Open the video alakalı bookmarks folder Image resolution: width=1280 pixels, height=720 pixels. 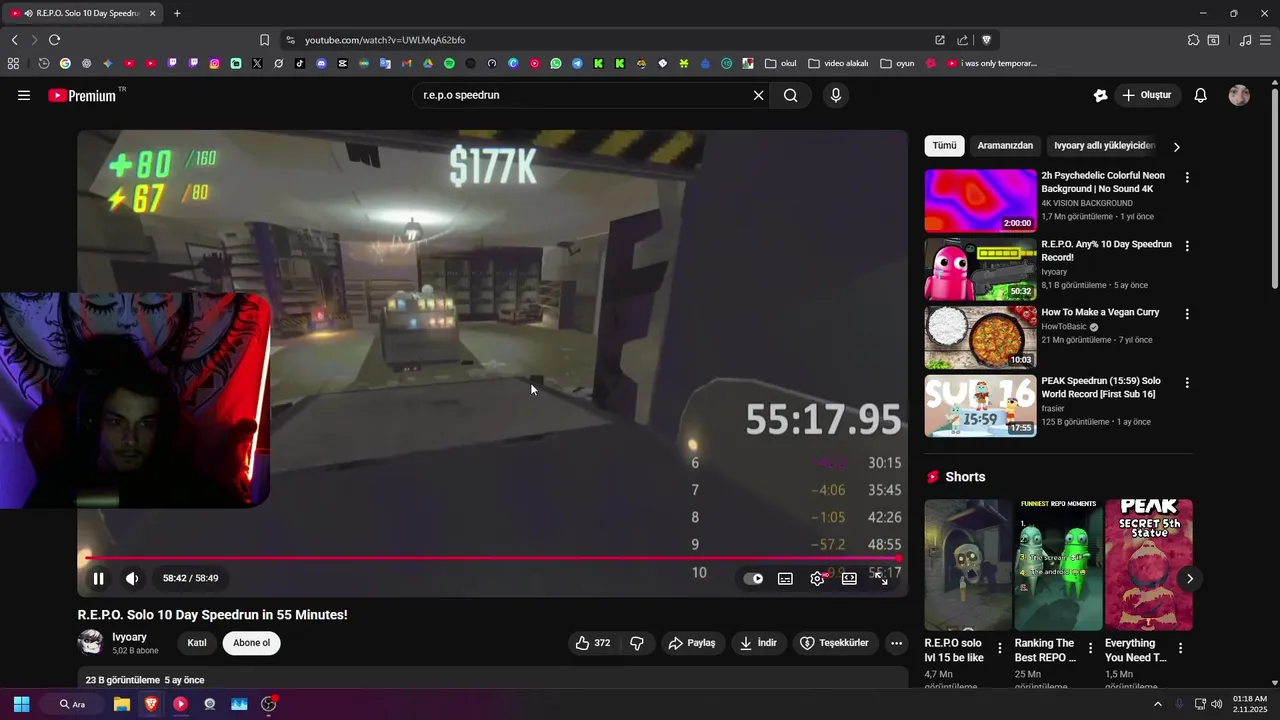[838, 63]
